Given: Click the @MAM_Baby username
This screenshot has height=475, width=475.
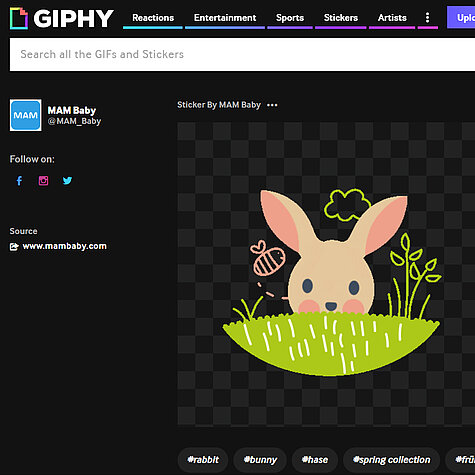Looking at the screenshot, I should click(74, 121).
